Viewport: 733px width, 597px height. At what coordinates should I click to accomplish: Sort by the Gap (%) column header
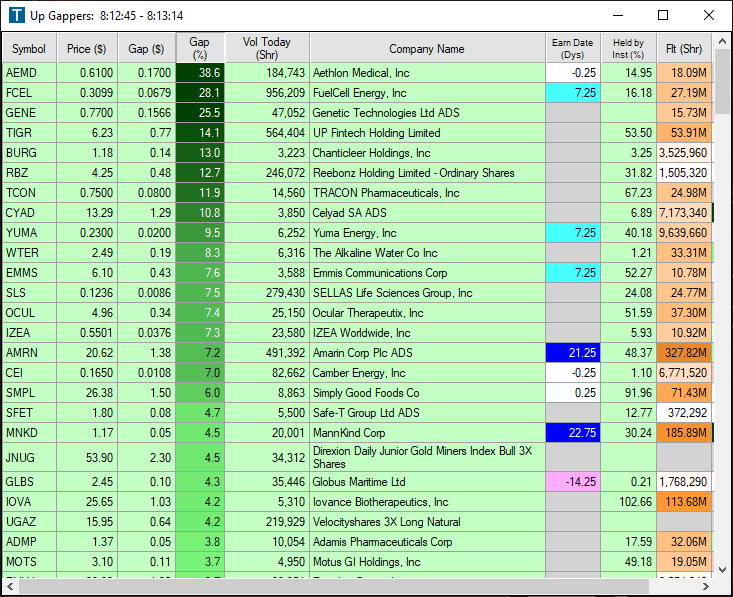pos(200,48)
